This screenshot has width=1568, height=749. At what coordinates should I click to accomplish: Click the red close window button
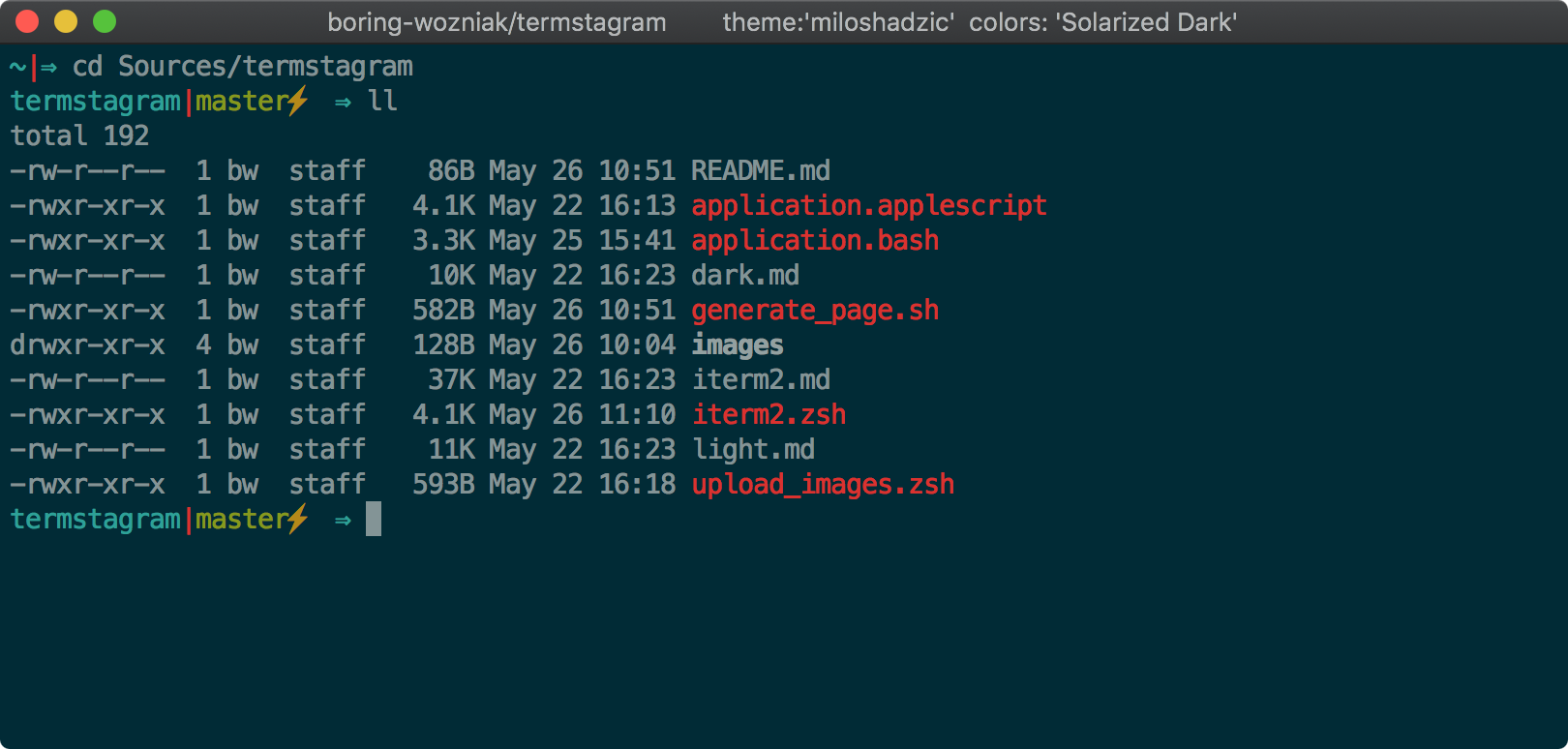point(27,21)
